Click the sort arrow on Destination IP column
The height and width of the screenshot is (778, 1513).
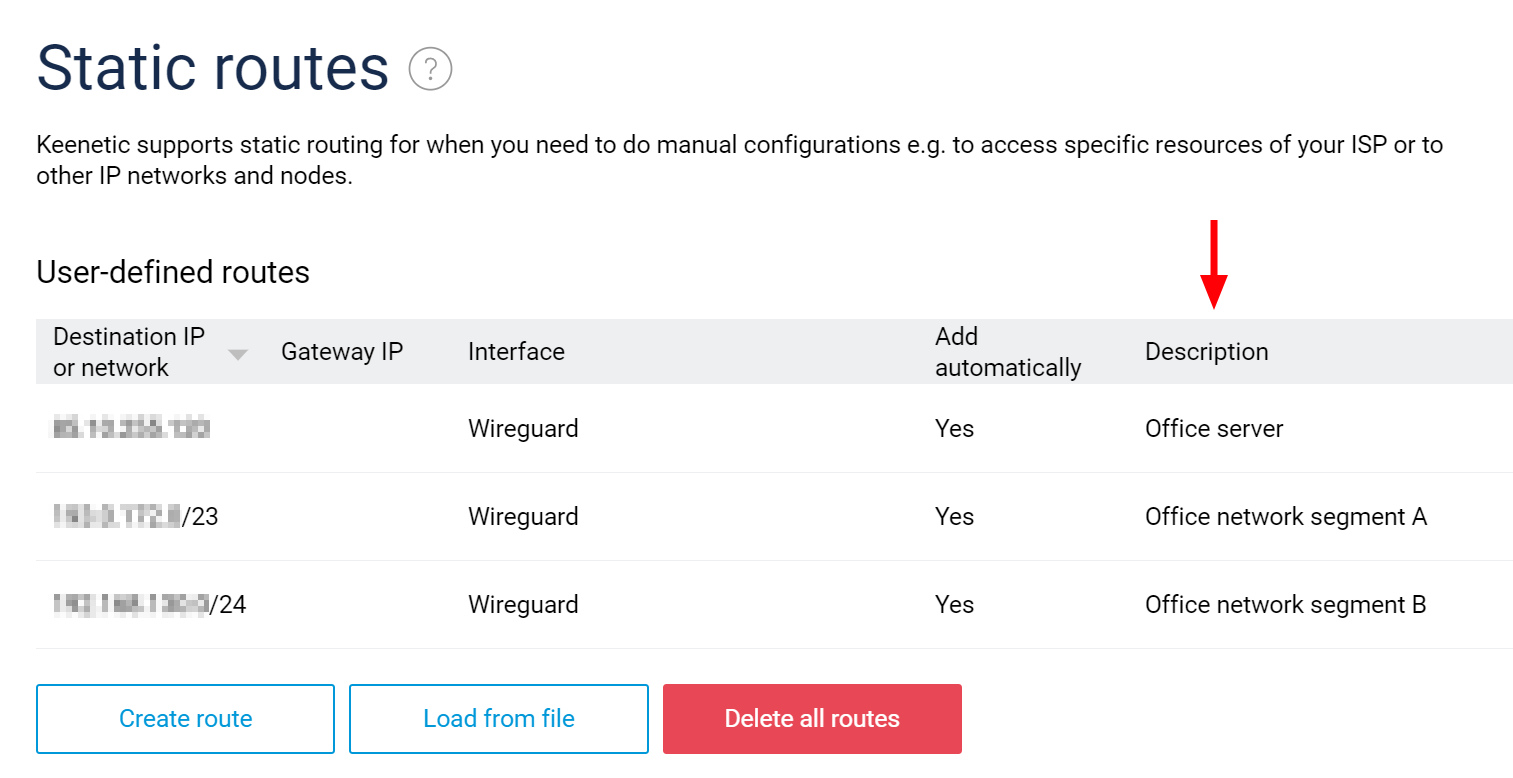(238, 355)
